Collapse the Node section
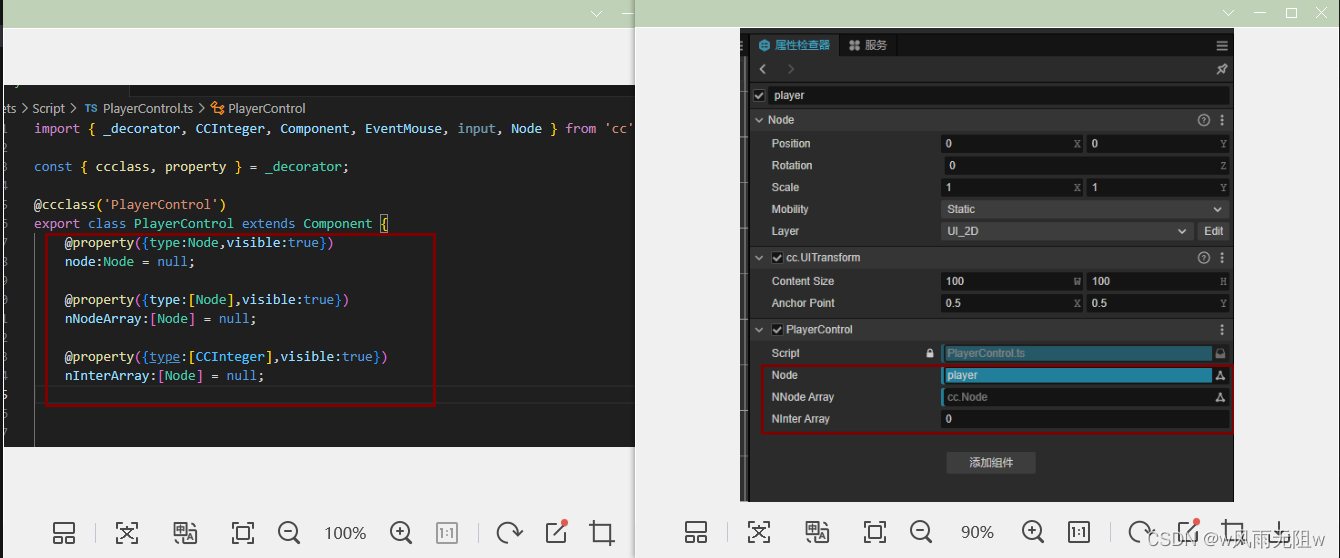Screen dimensions: 1340x558 (760, 120)
